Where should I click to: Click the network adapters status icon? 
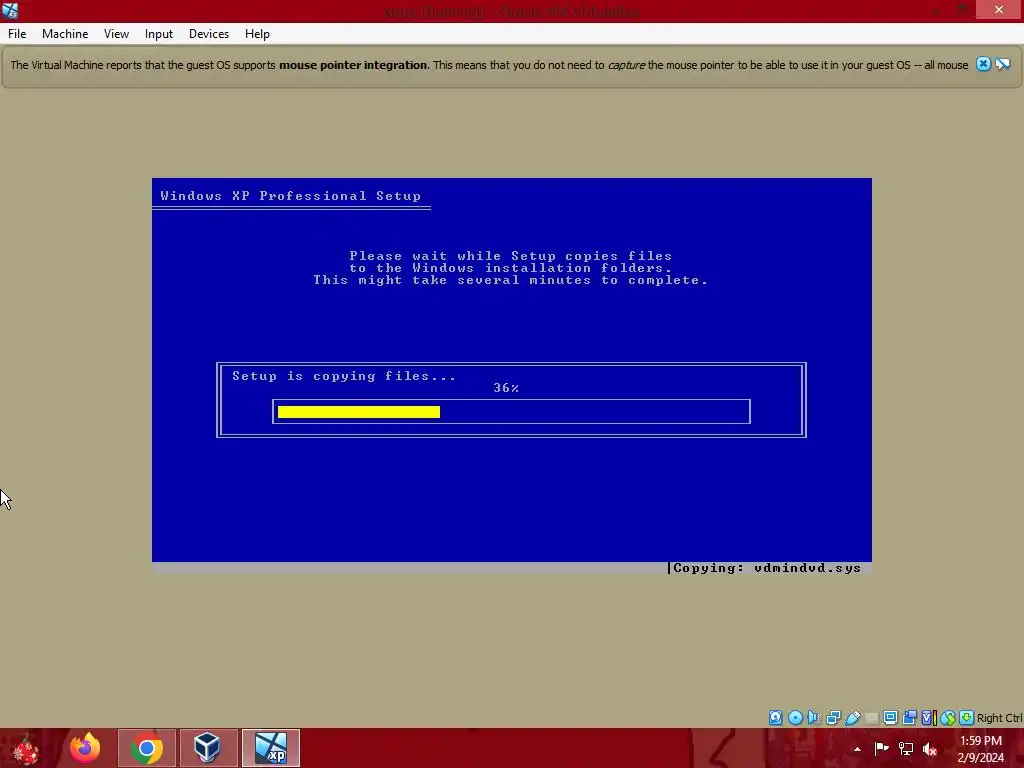(833, 718)
